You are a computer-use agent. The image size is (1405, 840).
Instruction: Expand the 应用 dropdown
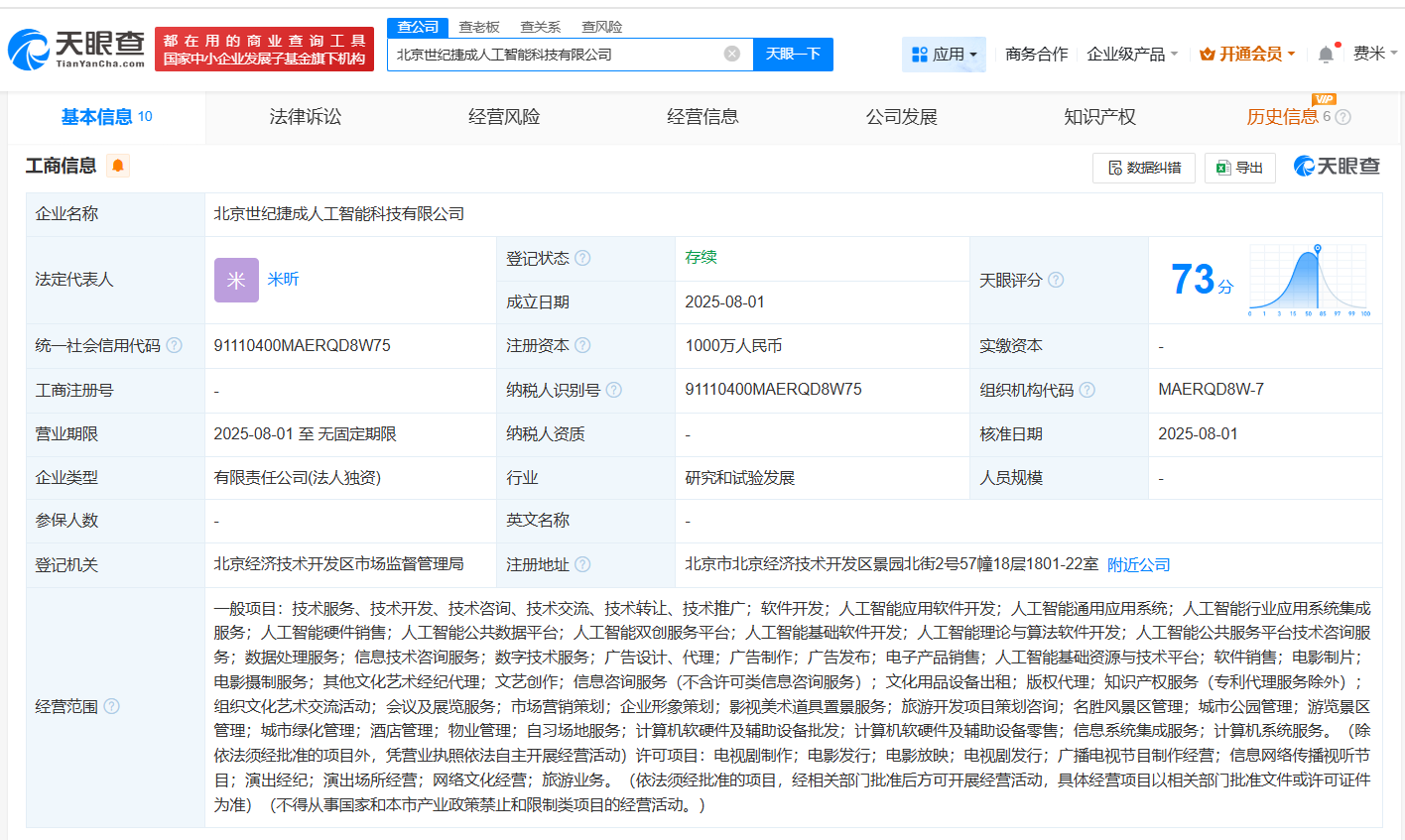click(x=944, y=55)
